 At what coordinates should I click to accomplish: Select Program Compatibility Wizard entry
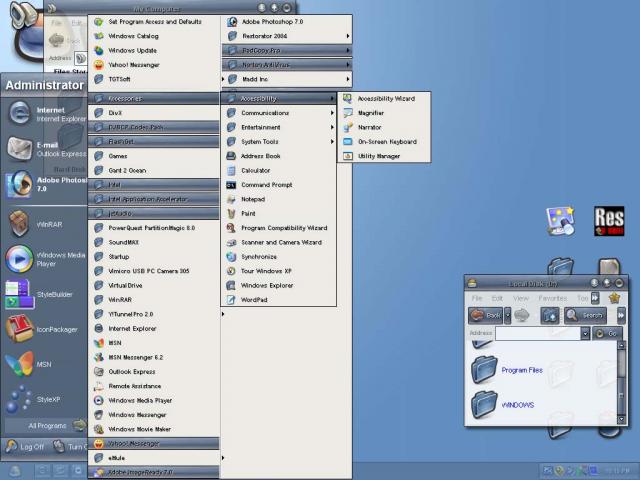pos(278,228)
